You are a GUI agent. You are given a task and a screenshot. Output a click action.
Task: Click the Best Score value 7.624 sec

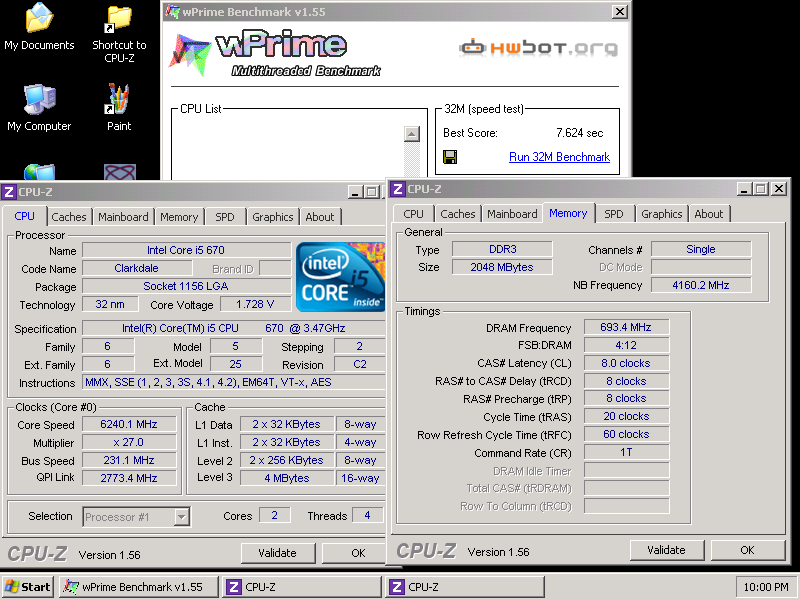580,133
